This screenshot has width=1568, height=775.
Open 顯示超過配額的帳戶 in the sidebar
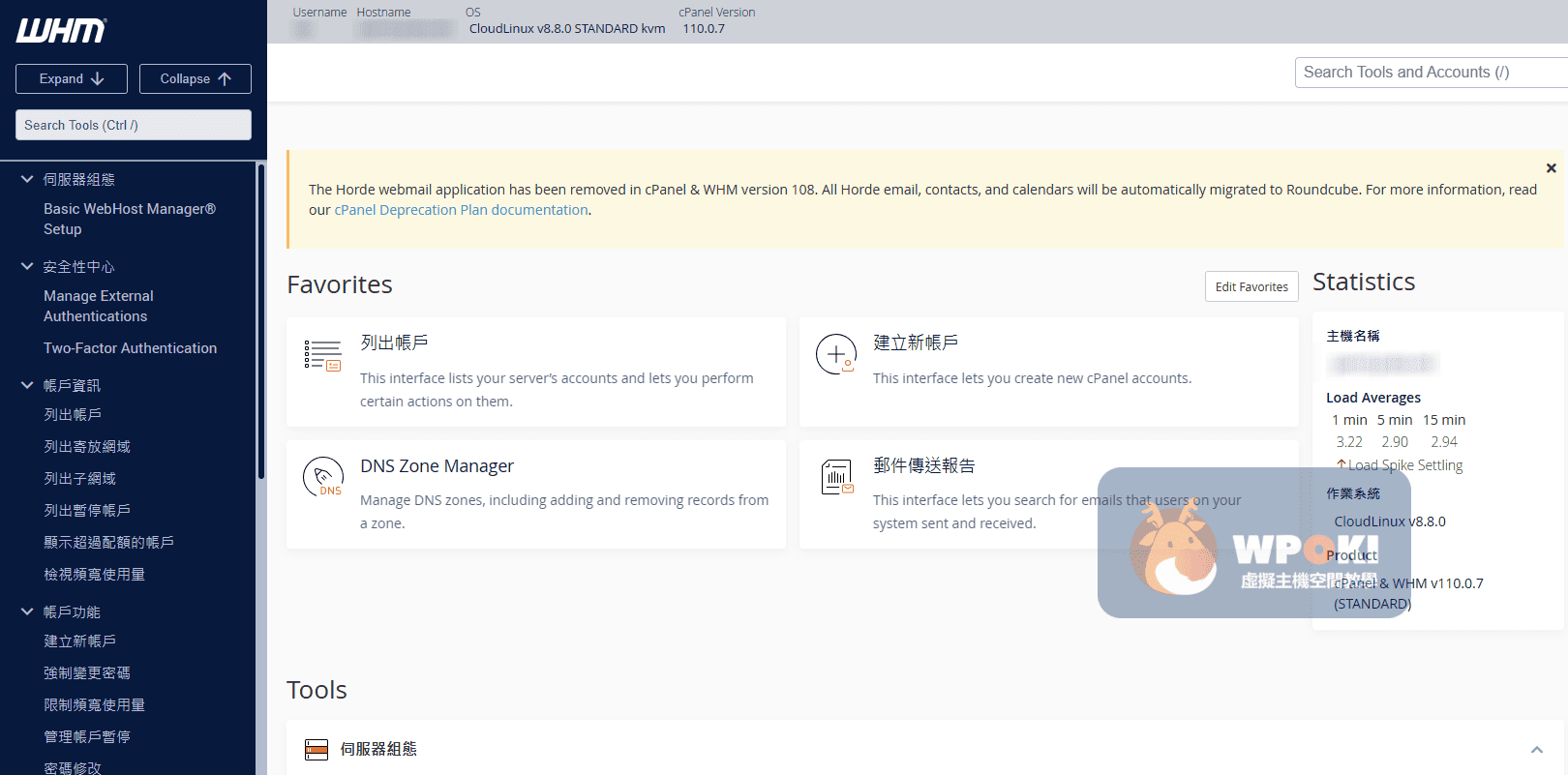108,542
